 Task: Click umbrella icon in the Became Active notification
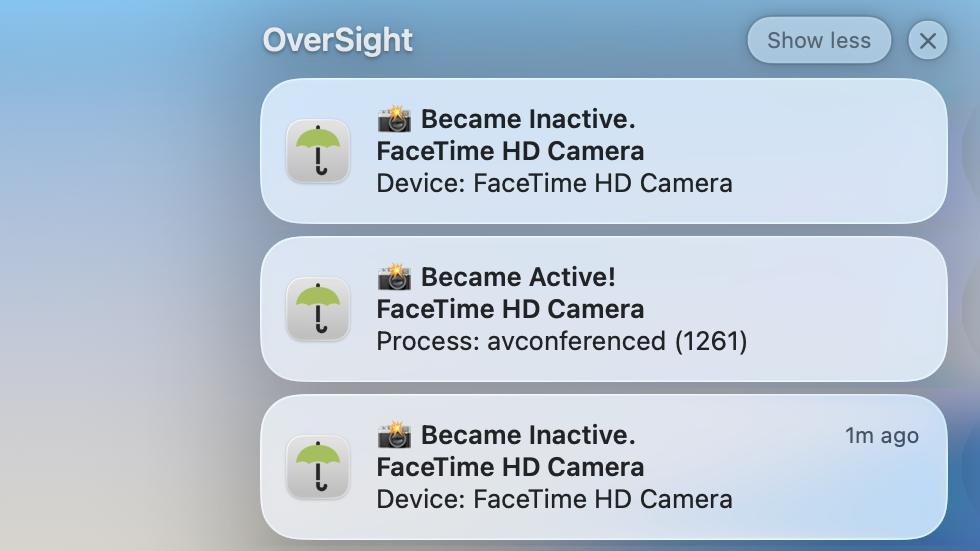pyautogui.click(x=318, y=309)
